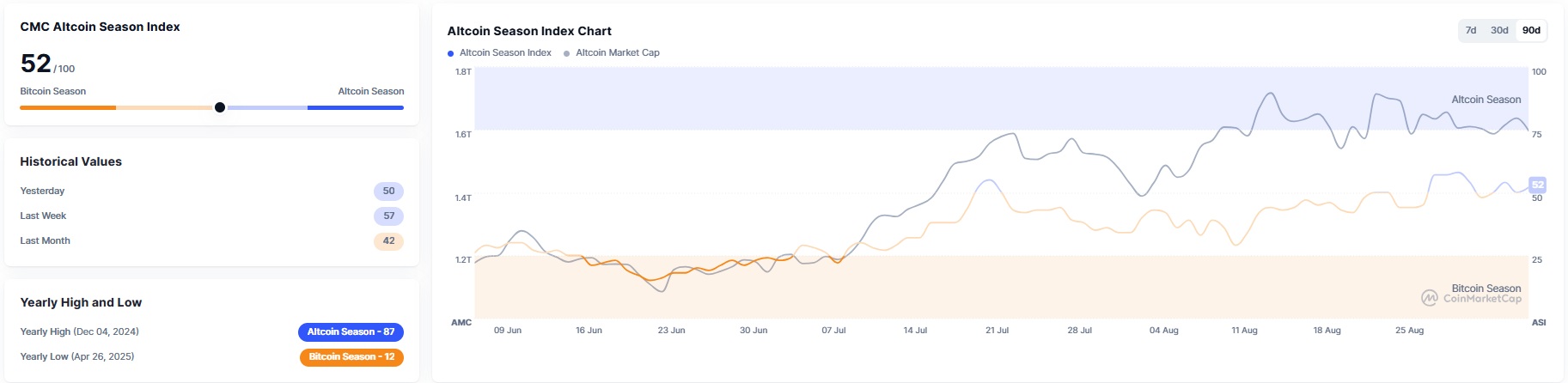Click the Yesterday value badge 50

pyautogui.click(x=388, y=191)
